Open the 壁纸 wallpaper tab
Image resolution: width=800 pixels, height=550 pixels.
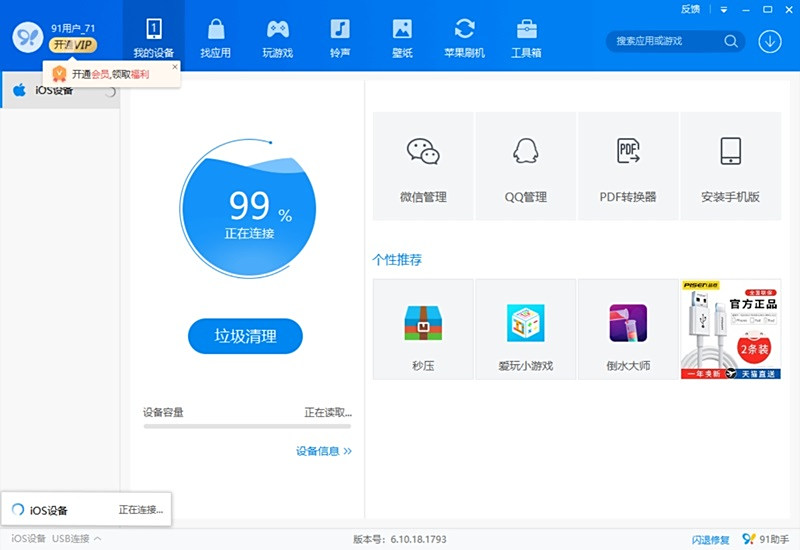tap(402, 36)
